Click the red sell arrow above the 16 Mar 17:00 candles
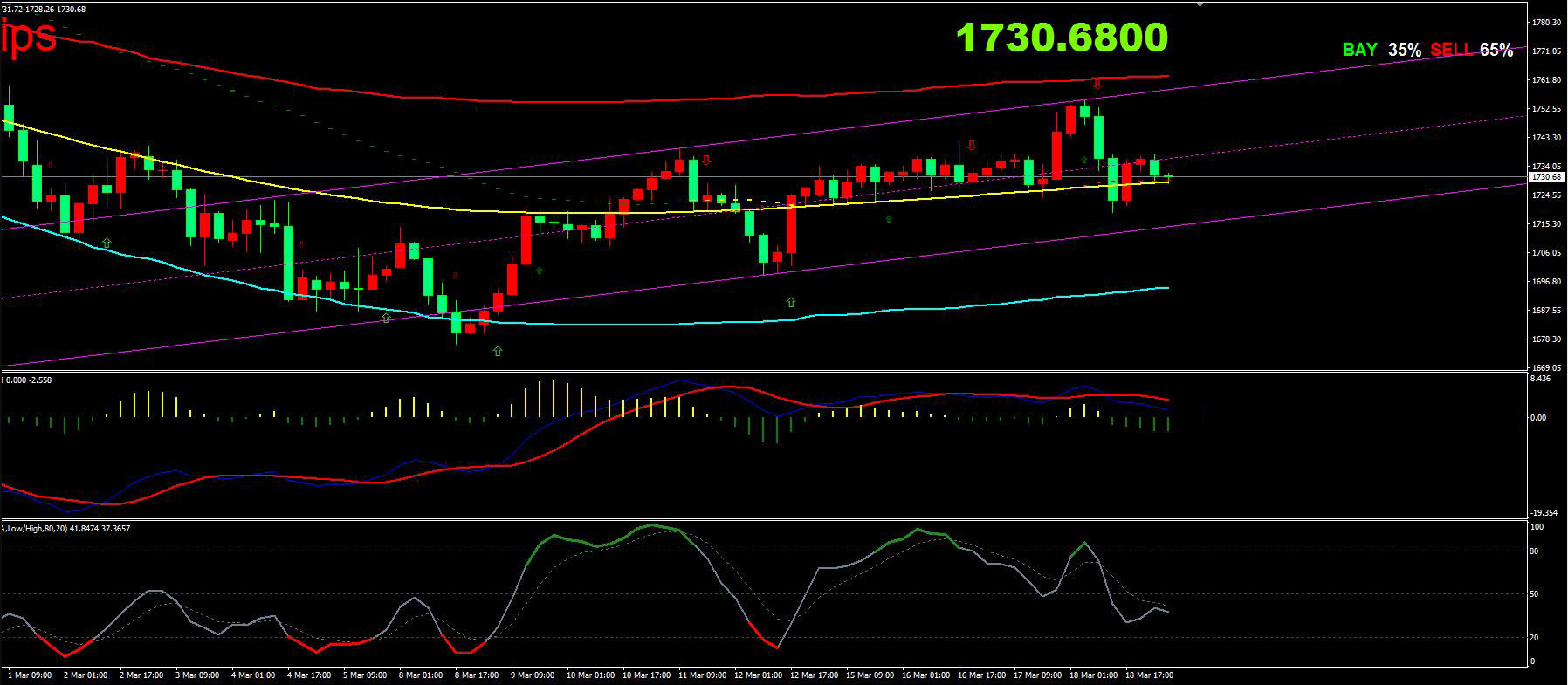This screenshot has width=1568, height=685. coord(971,145)
